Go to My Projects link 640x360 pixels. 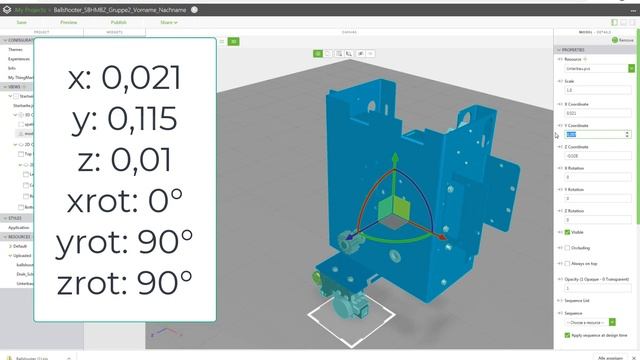(x=30, y=9)
